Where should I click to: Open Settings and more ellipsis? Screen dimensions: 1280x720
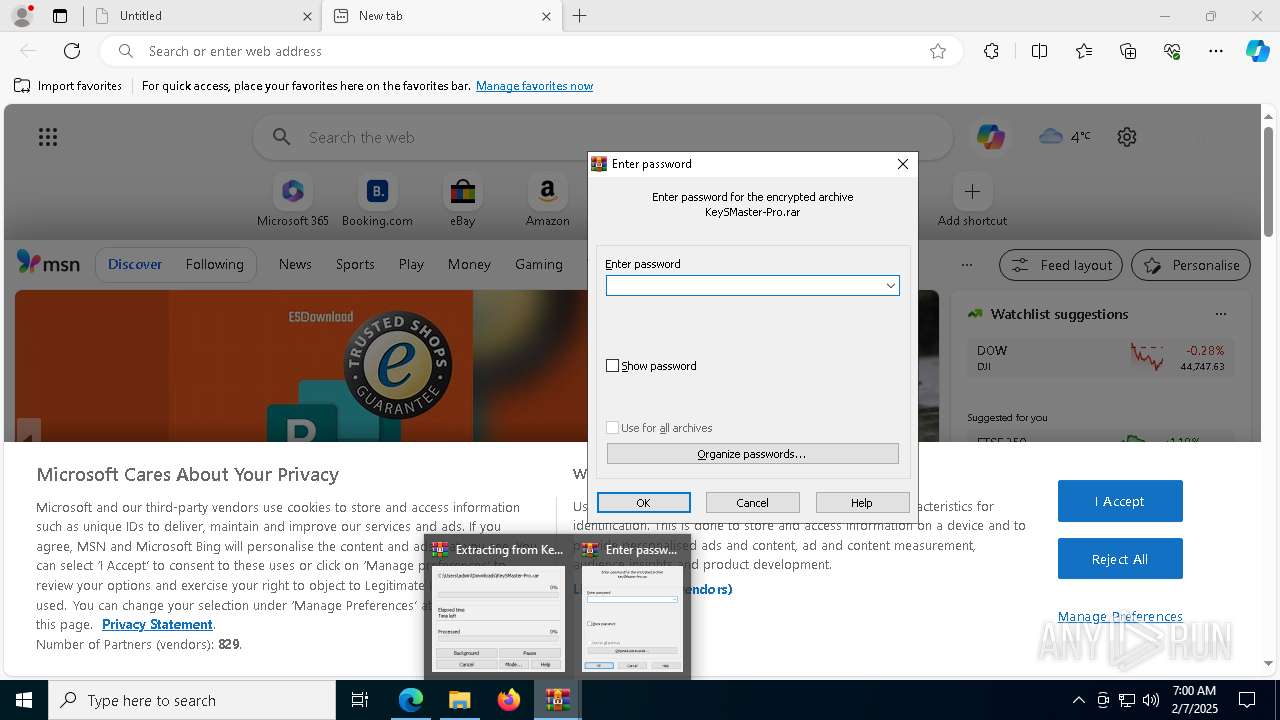(x=1216, y=51)
